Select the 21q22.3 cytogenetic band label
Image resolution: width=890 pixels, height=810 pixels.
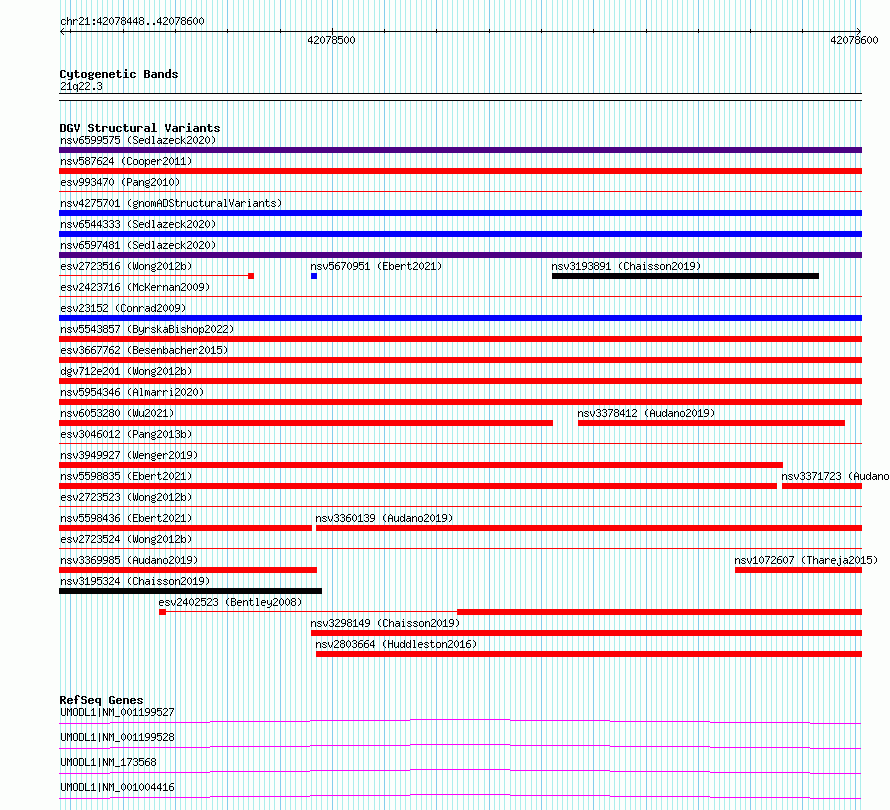pos(81,86)
